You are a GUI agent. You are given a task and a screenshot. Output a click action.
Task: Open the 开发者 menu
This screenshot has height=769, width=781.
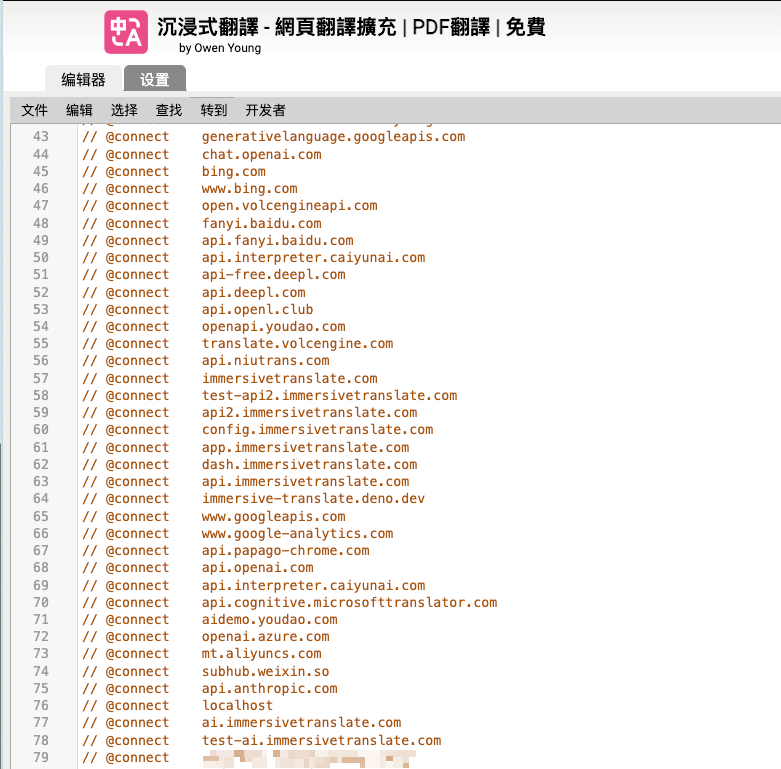[265, 110]
